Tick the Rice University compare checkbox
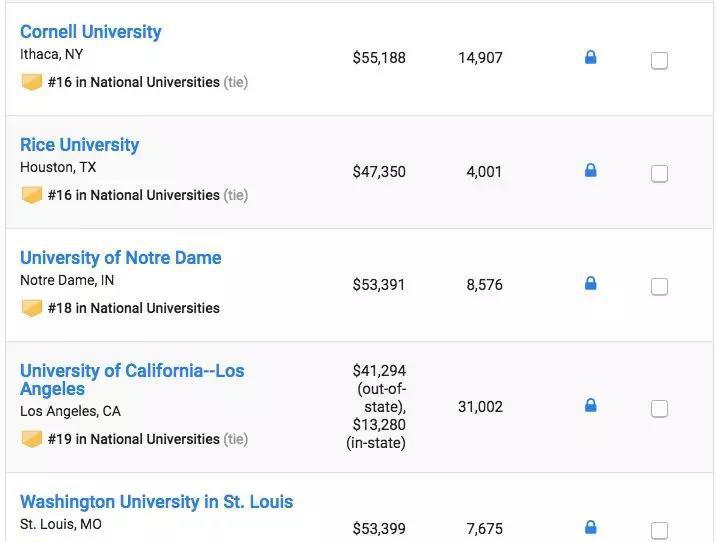Image resolution: width=716 pixels, height=542 pixels. pos(659,174)
